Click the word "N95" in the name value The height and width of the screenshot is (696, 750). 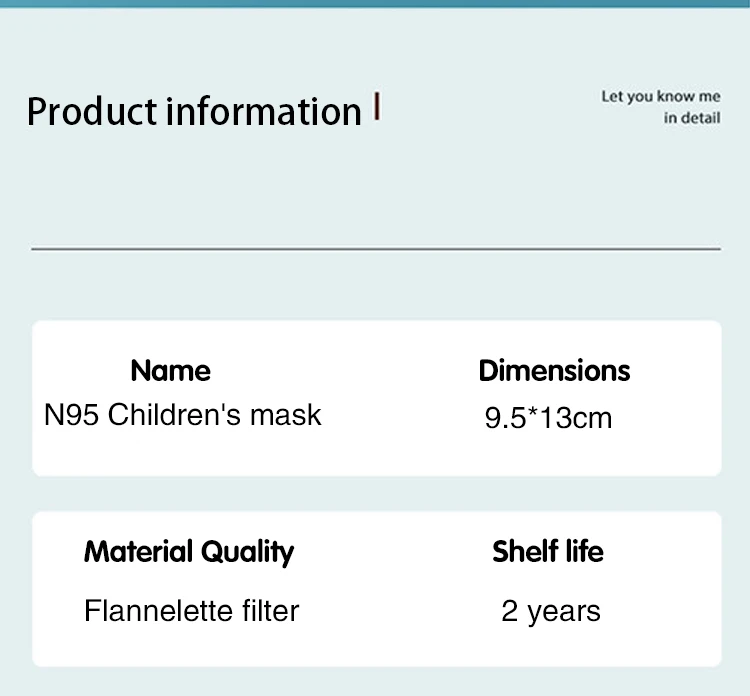click(x=71, y=414)
